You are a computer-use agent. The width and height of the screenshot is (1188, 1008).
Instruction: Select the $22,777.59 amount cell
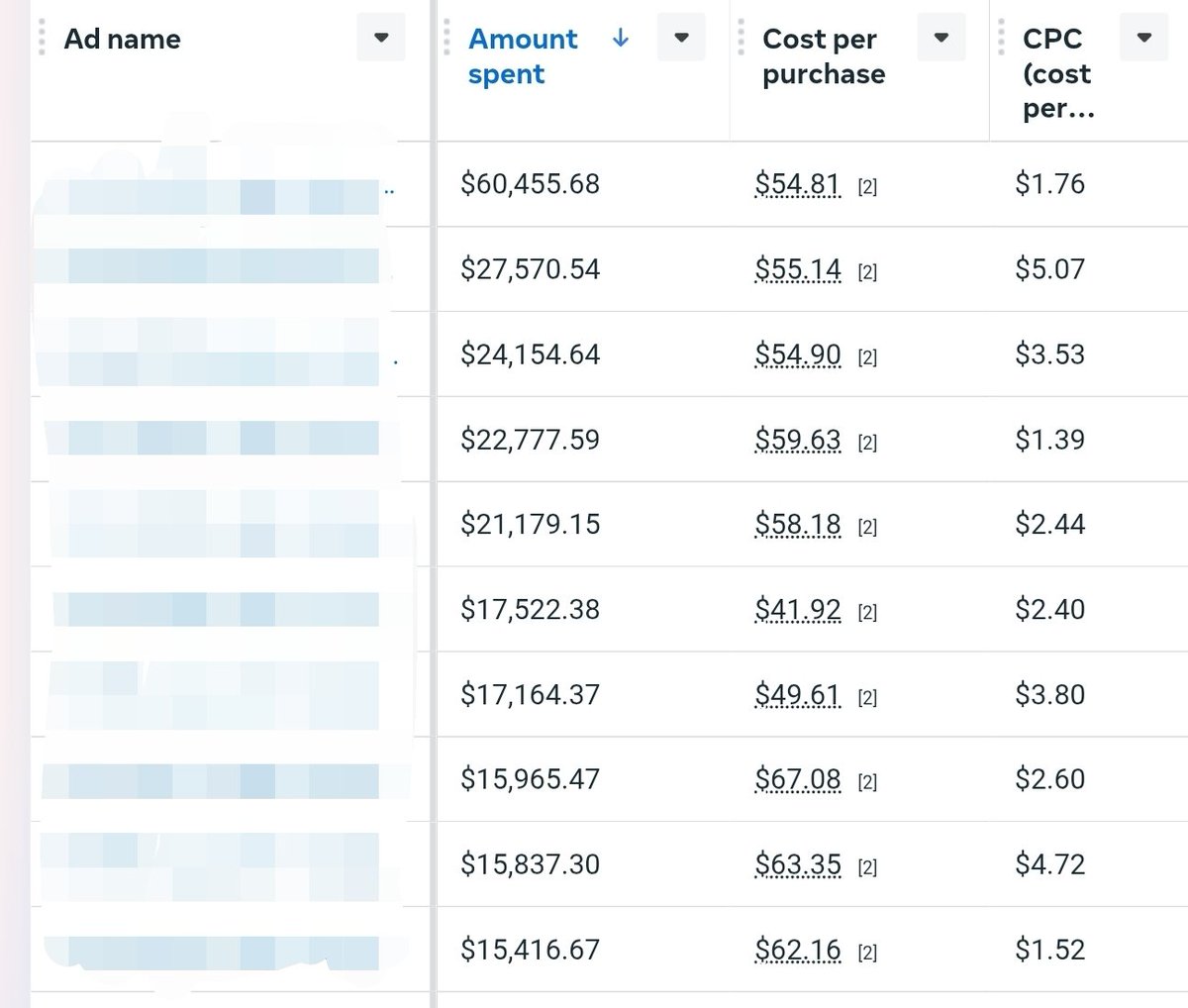coord(530,440)
